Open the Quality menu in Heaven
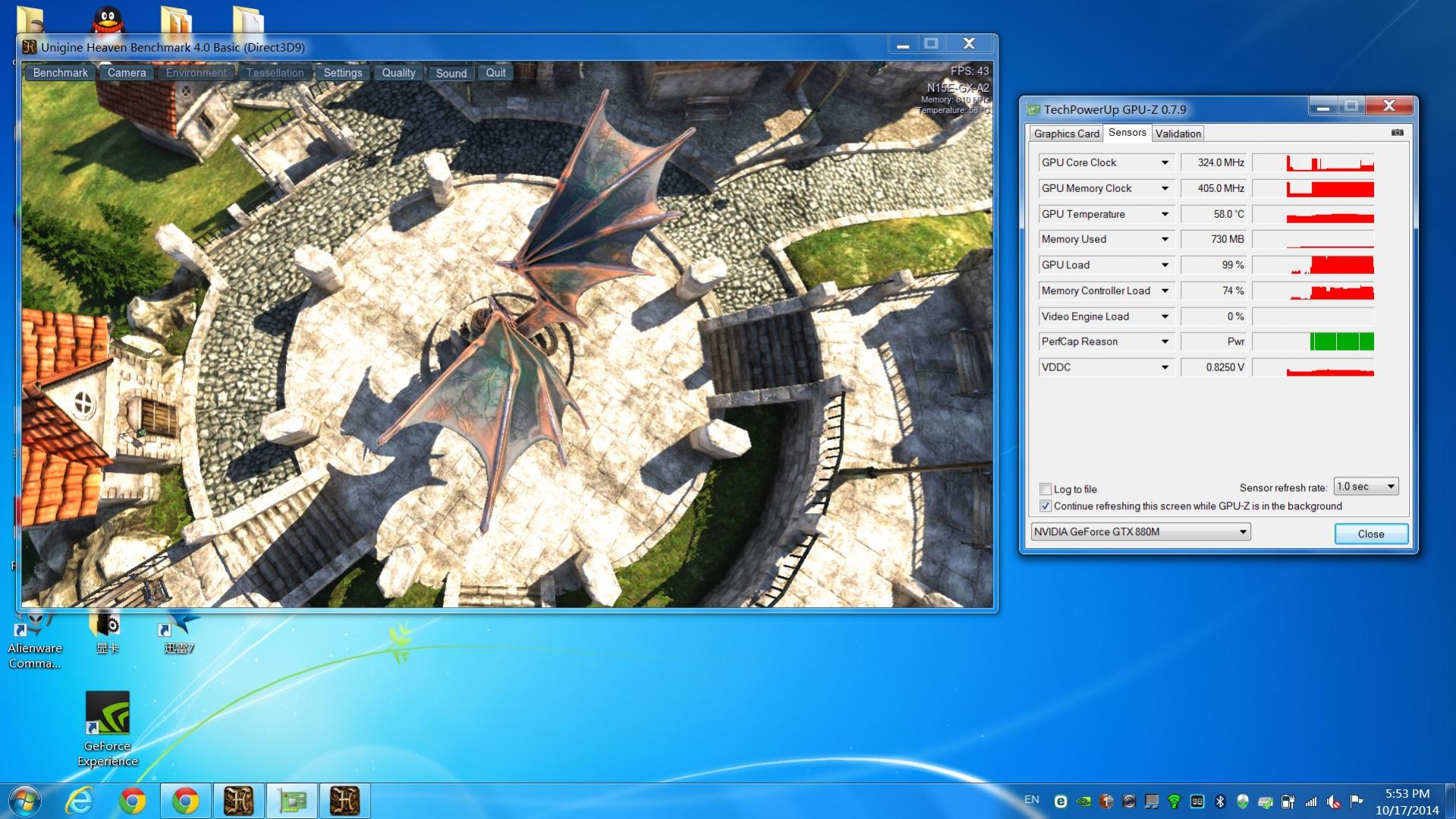 398,73
